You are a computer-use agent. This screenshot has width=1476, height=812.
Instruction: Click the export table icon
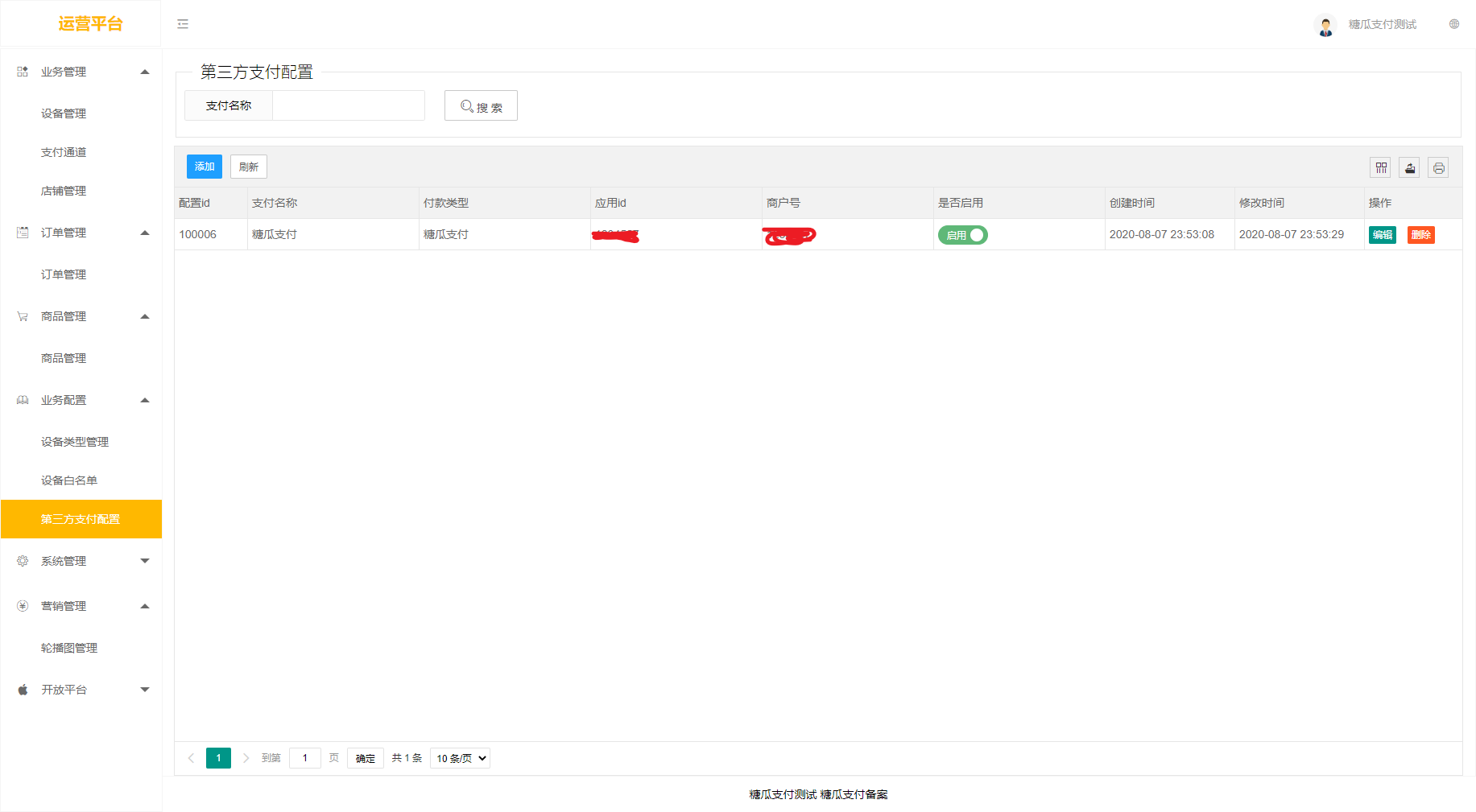[1409, 167]
